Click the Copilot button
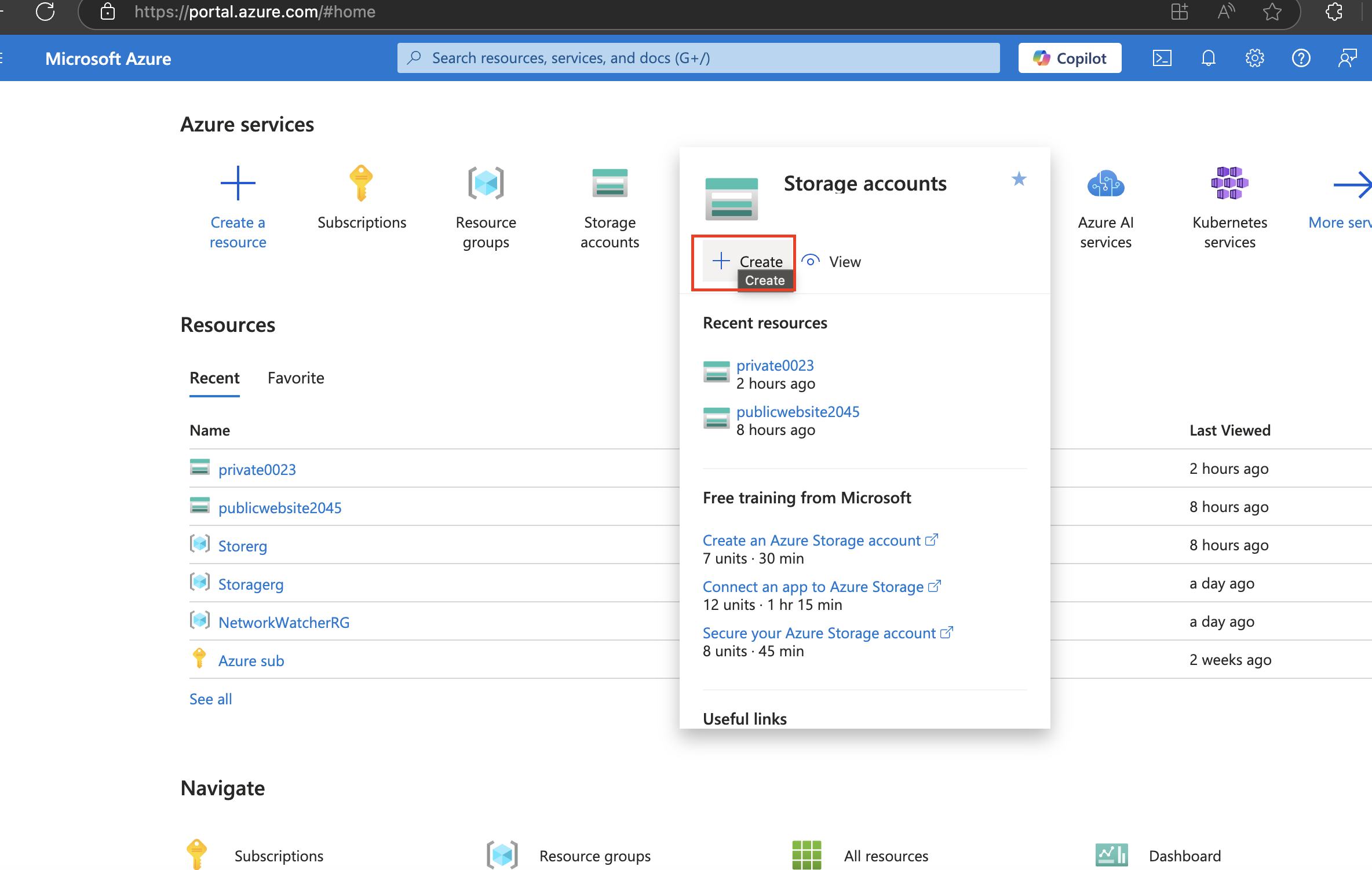 coord(1070,58)
